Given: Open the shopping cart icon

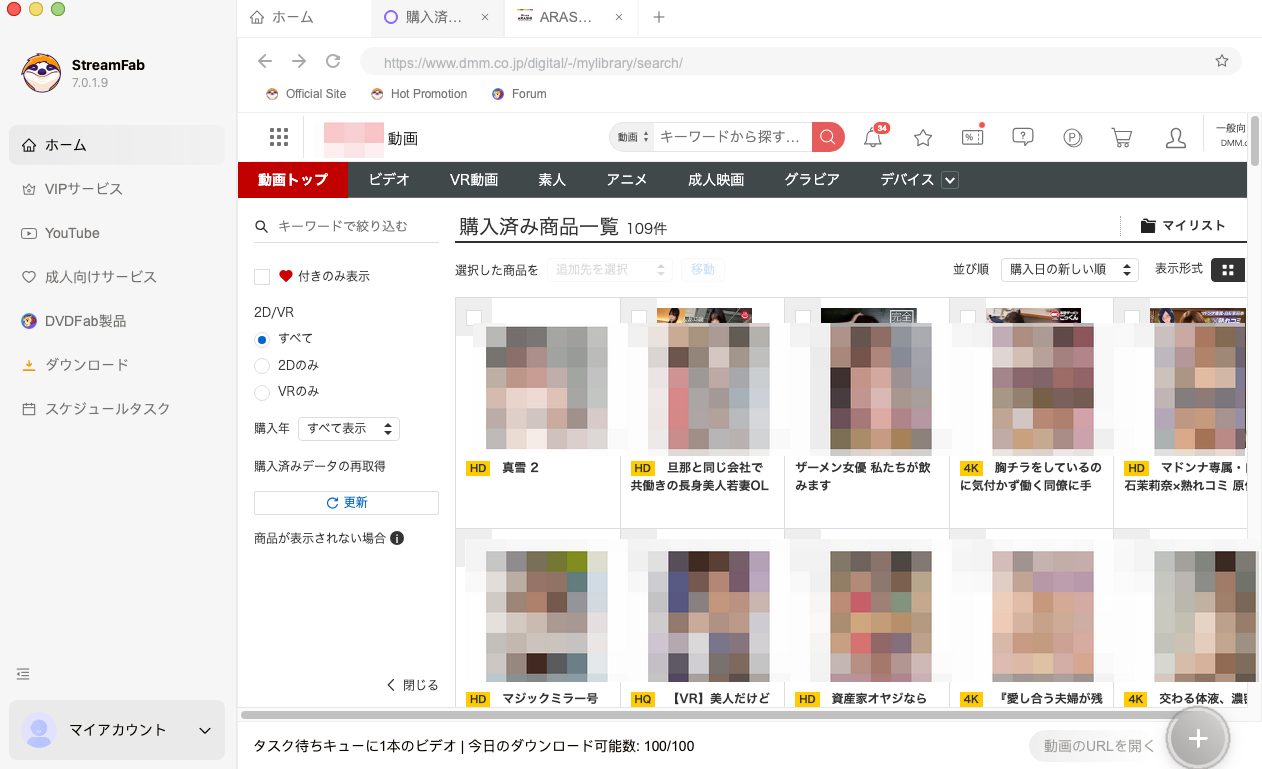Looking at the screenshot, I should click(x=1122, y=138).
